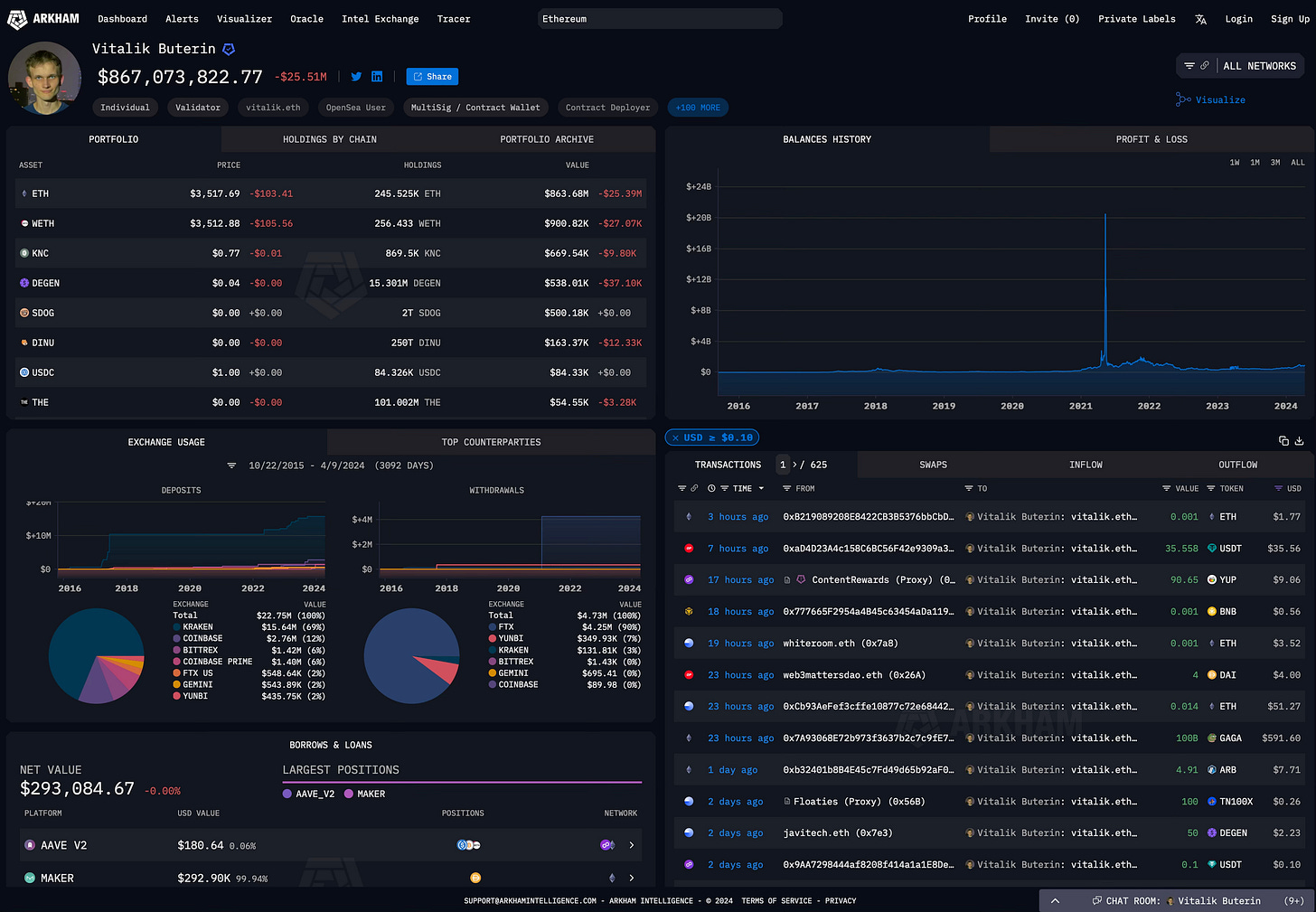Click the language translate icon

point(1200,19)
